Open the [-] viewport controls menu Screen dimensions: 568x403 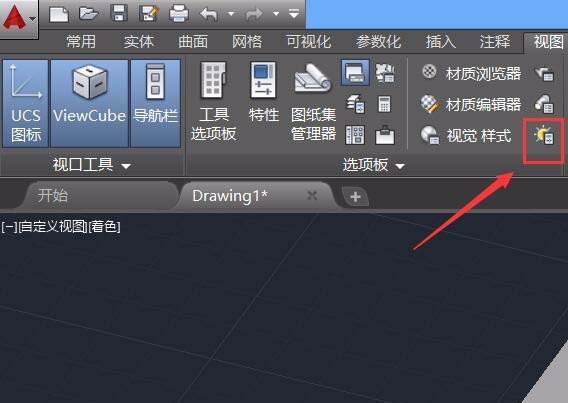click(9, 227)
